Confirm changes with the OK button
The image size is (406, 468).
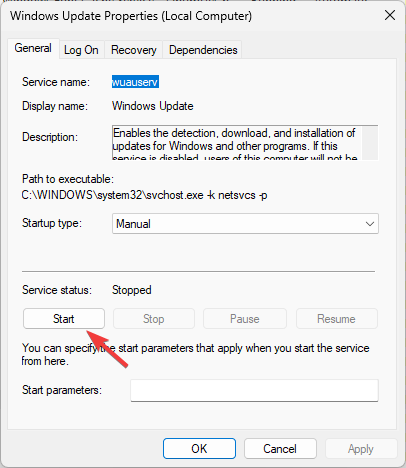pos(199,449)
